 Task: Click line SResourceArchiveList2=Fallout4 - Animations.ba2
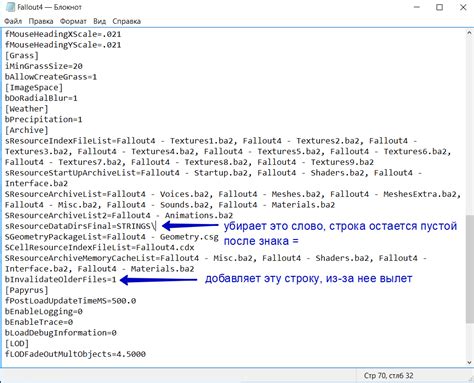pyautogui.click(x=119, y=215)
